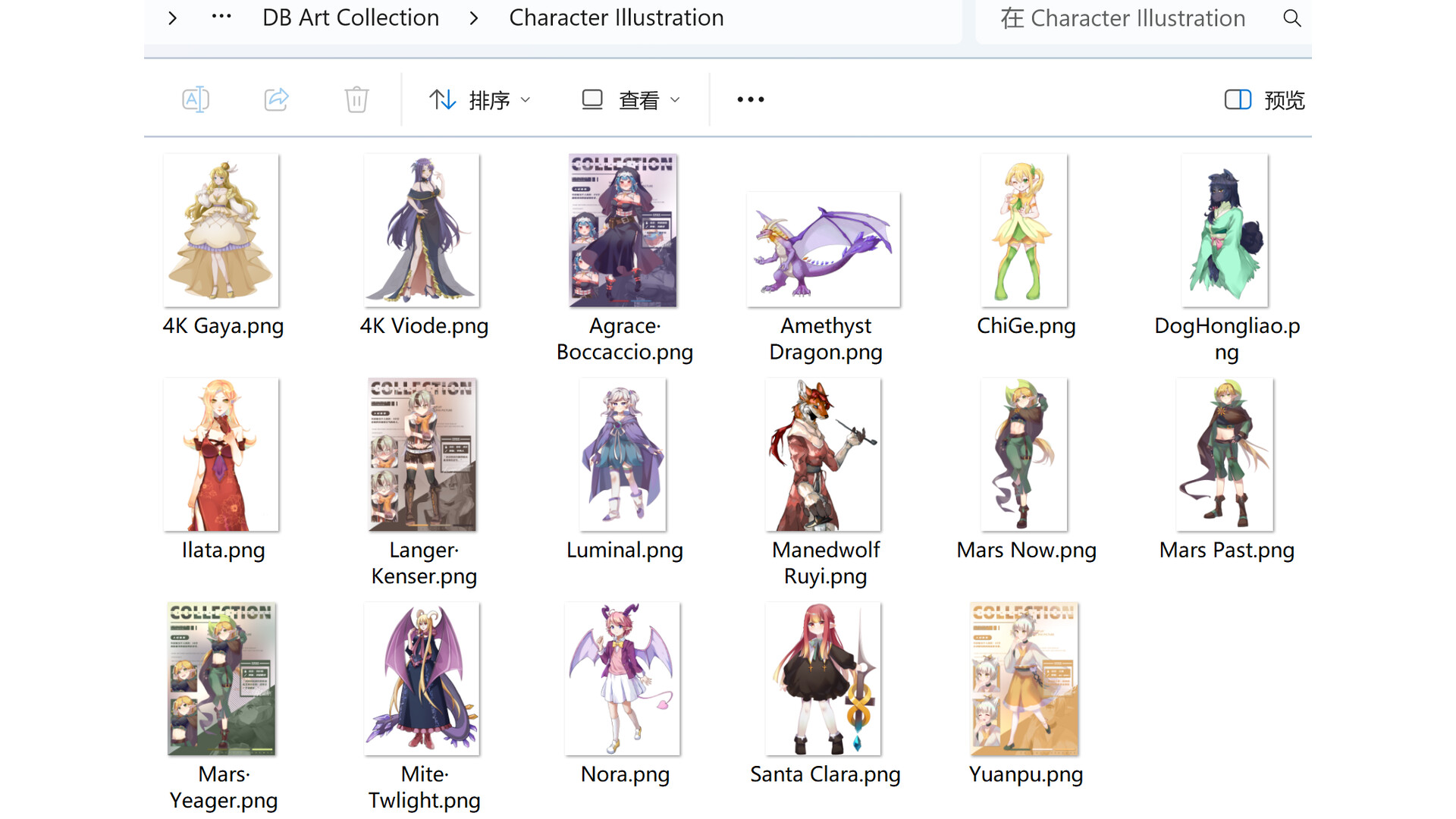Click the sort arrows icon next to 排序

pos(442,99)
